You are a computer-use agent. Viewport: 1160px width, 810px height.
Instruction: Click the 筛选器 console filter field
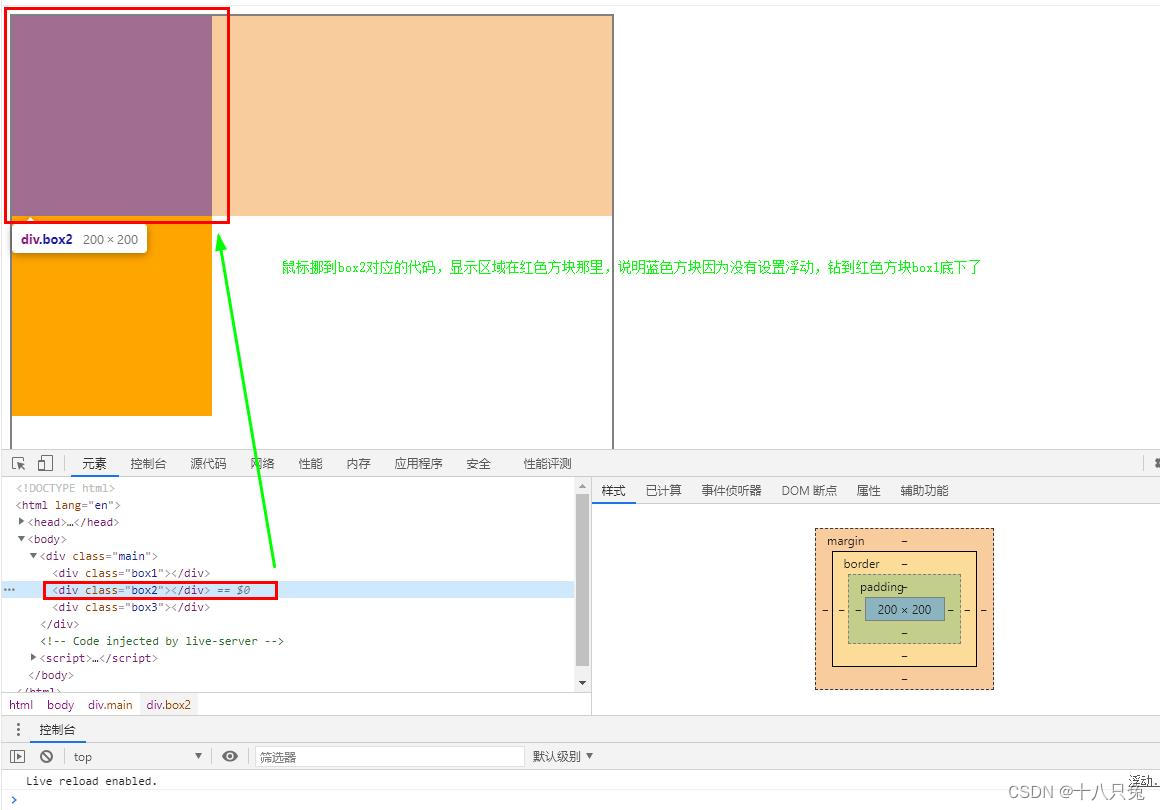(389, 757)
